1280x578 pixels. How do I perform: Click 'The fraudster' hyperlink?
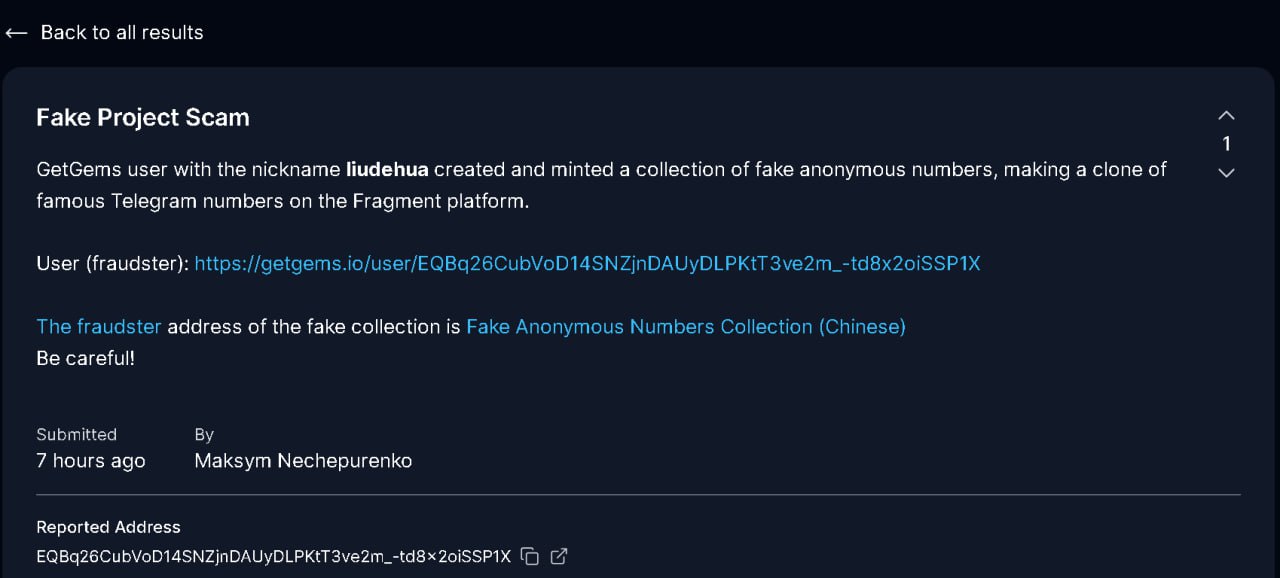pyautogui.click(x=99, y=327)
